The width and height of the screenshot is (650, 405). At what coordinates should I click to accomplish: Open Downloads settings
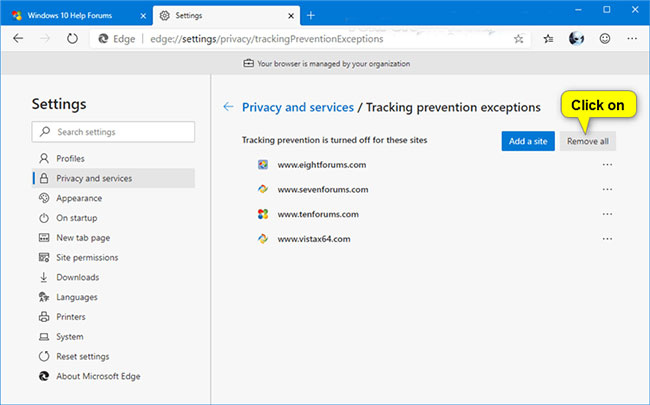pyautogui.click(x=113, y=277)
